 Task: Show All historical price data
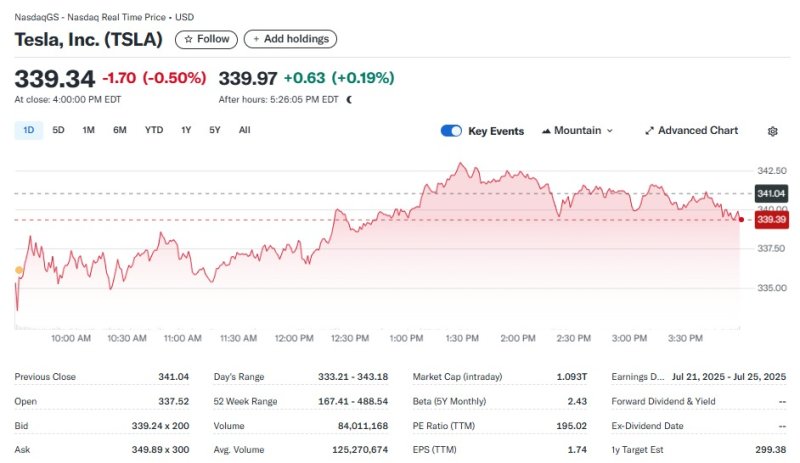[245, 130]
